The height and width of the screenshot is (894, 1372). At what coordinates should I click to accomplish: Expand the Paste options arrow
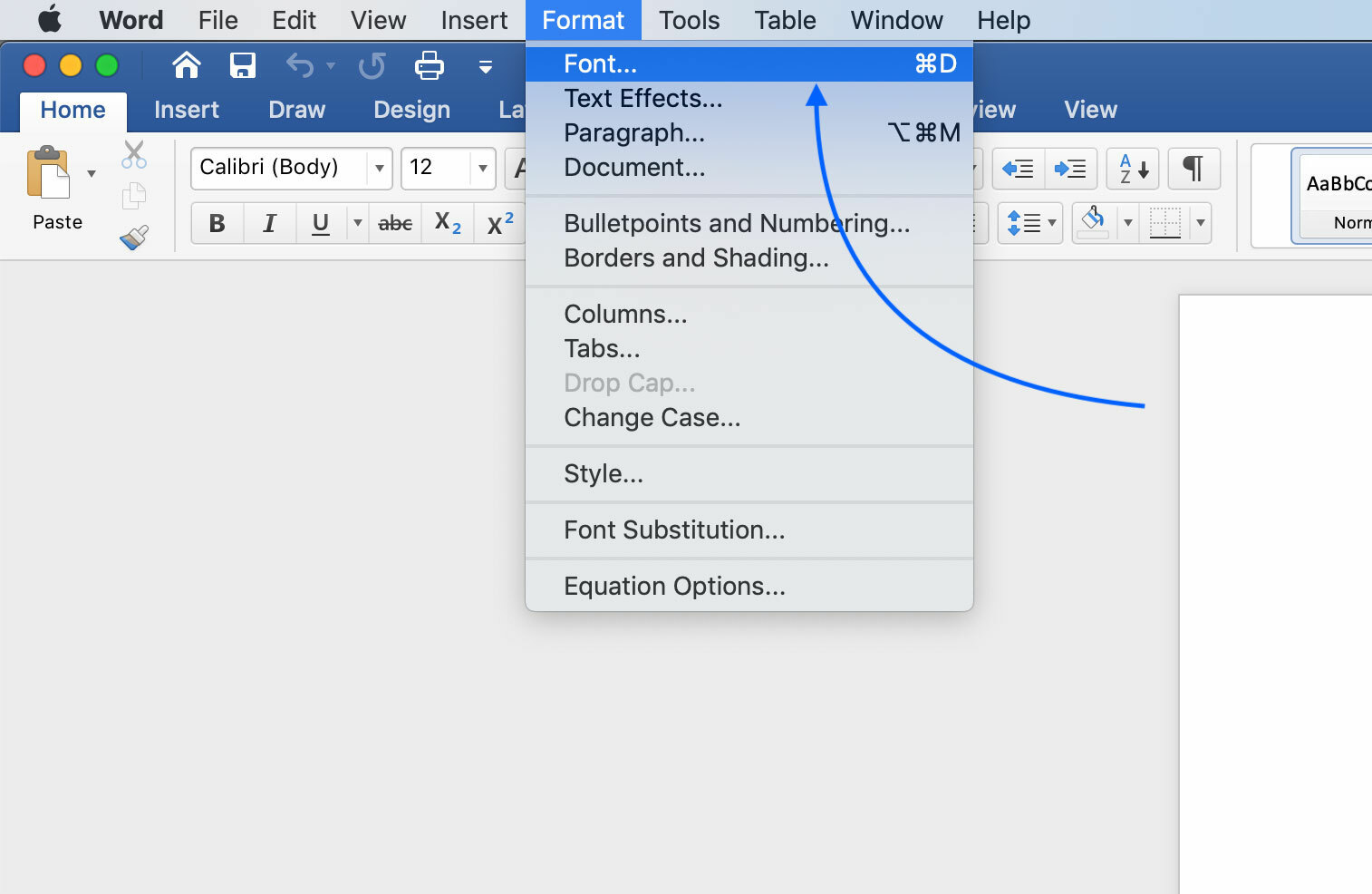pos(92,173)
